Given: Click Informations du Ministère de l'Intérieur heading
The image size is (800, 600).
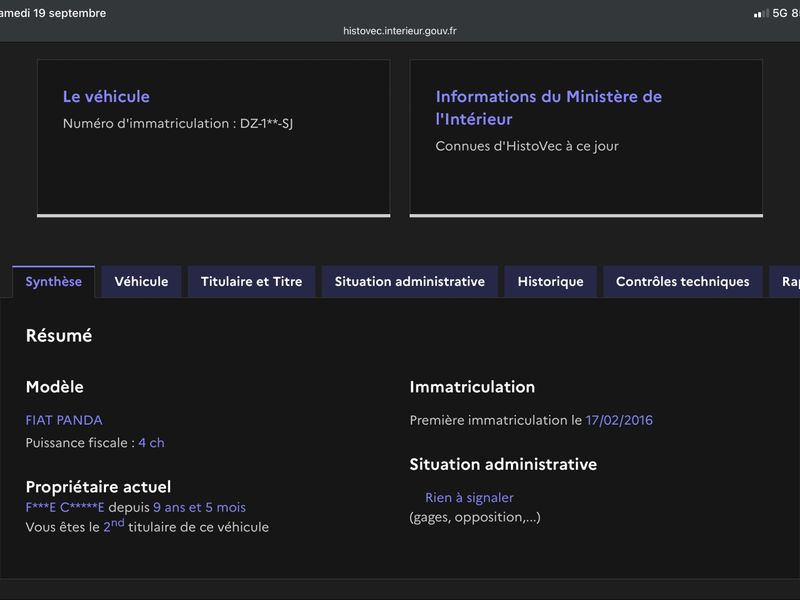Looking at the screenshot, I should [548, 108].
